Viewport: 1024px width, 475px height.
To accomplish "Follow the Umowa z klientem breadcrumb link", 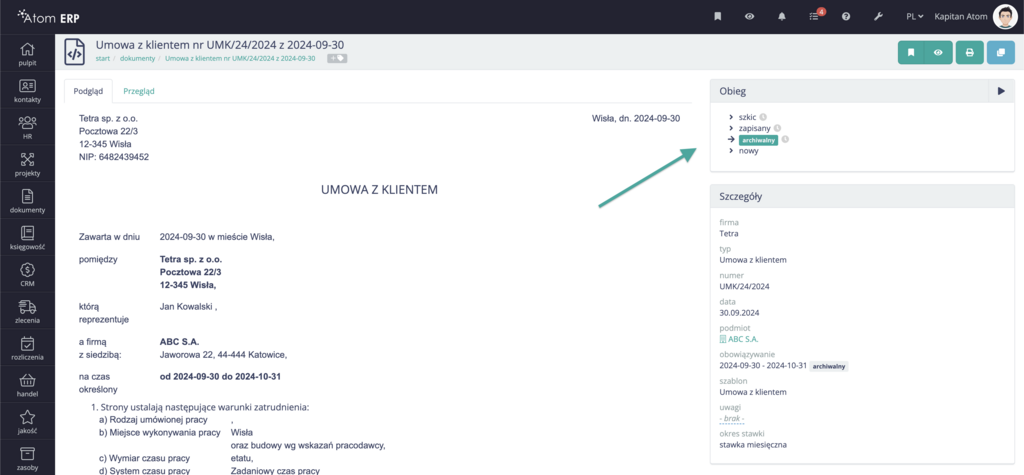I will [240, 58].
